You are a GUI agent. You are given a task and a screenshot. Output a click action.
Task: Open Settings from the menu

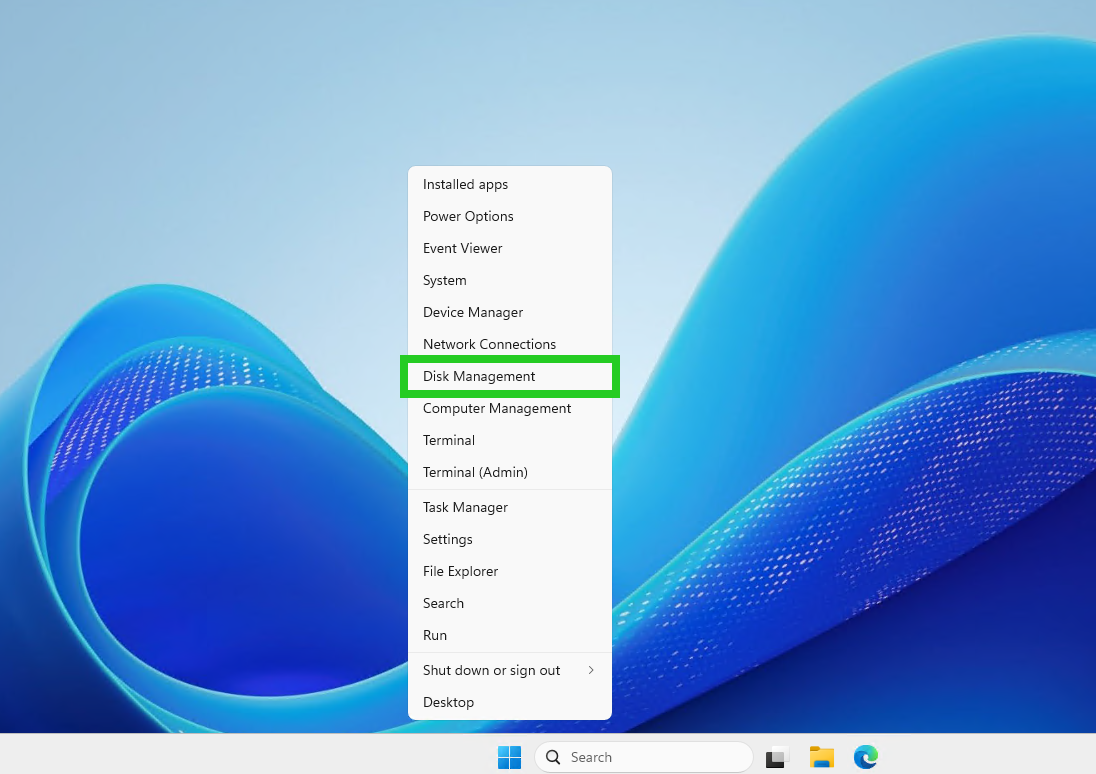click(447, 539)
